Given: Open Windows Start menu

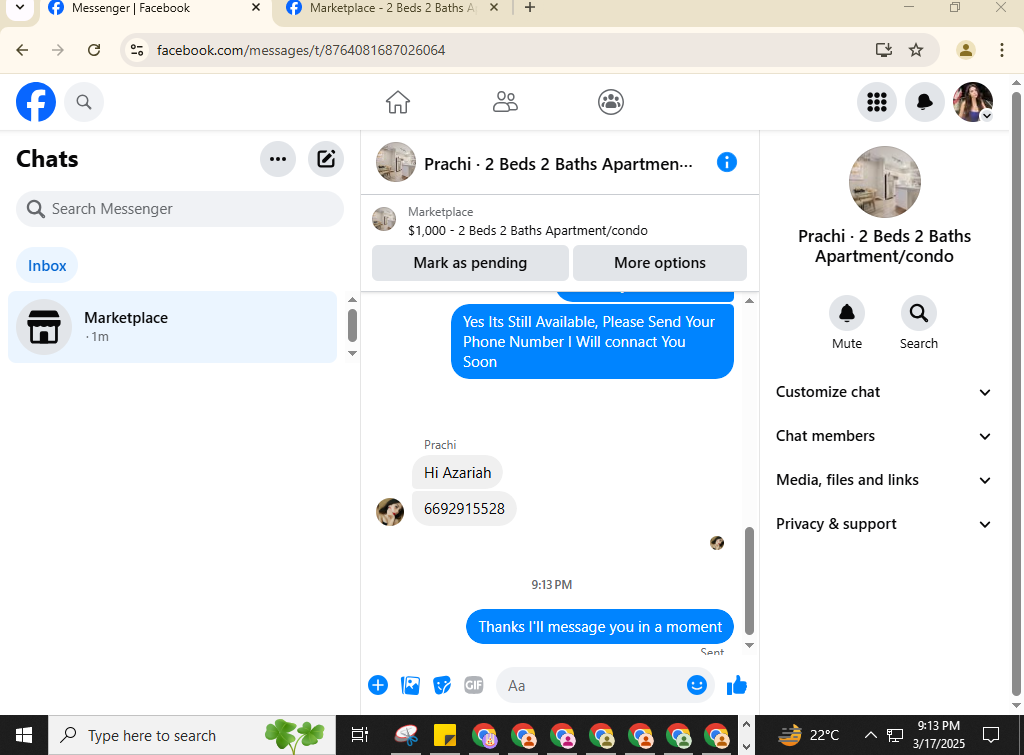Looking at the screenshot, I should (x=24, y=735).
